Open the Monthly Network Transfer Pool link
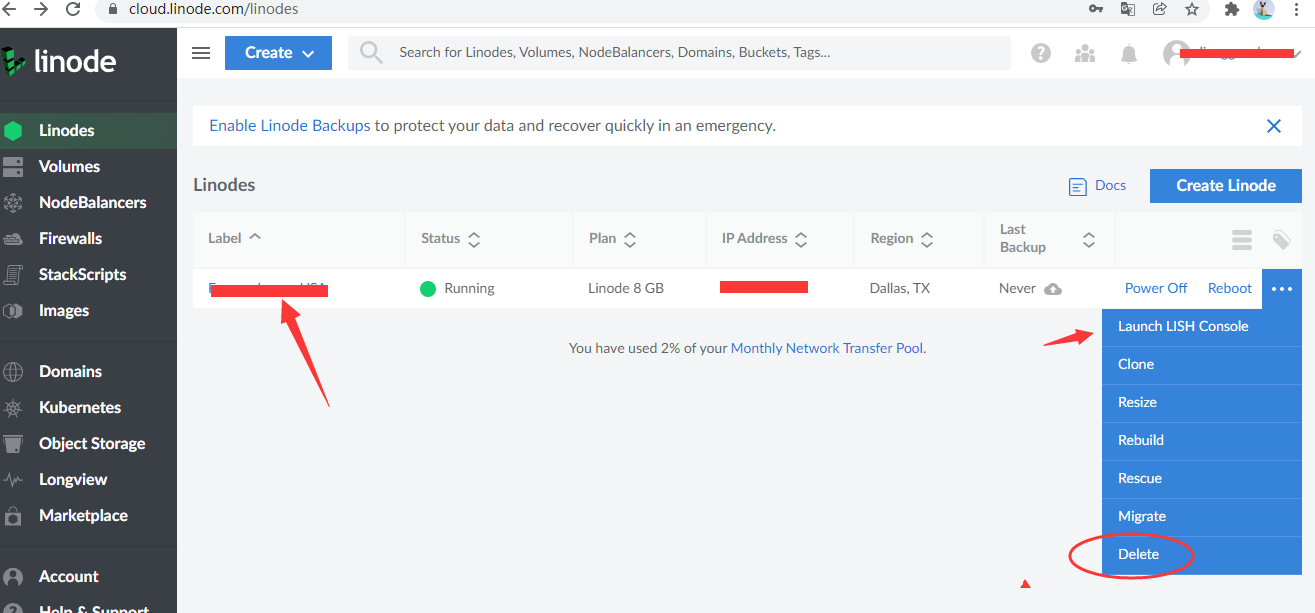 coord(828,348)
